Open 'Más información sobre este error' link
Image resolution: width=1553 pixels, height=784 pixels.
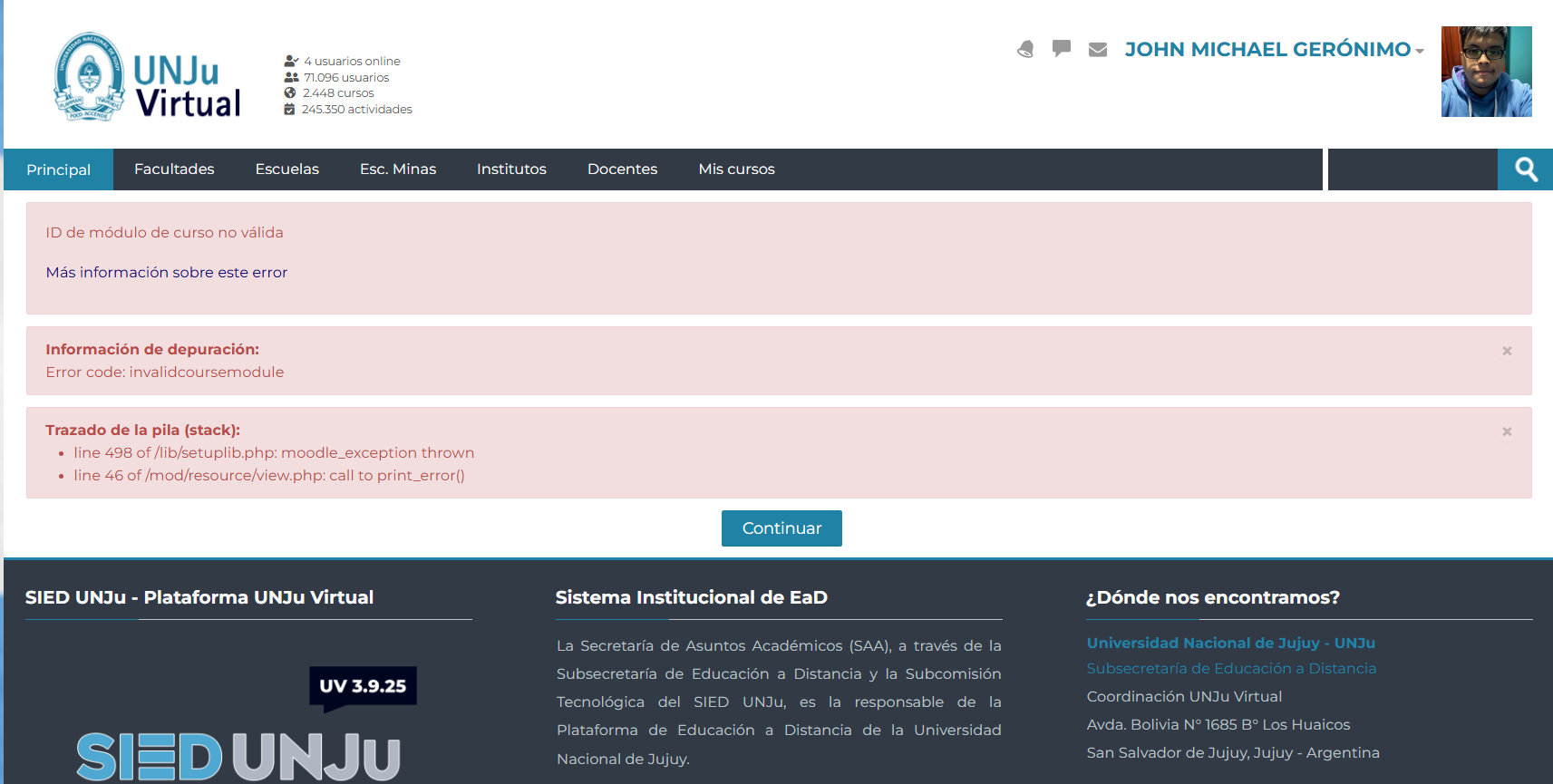tap(167, 272)
